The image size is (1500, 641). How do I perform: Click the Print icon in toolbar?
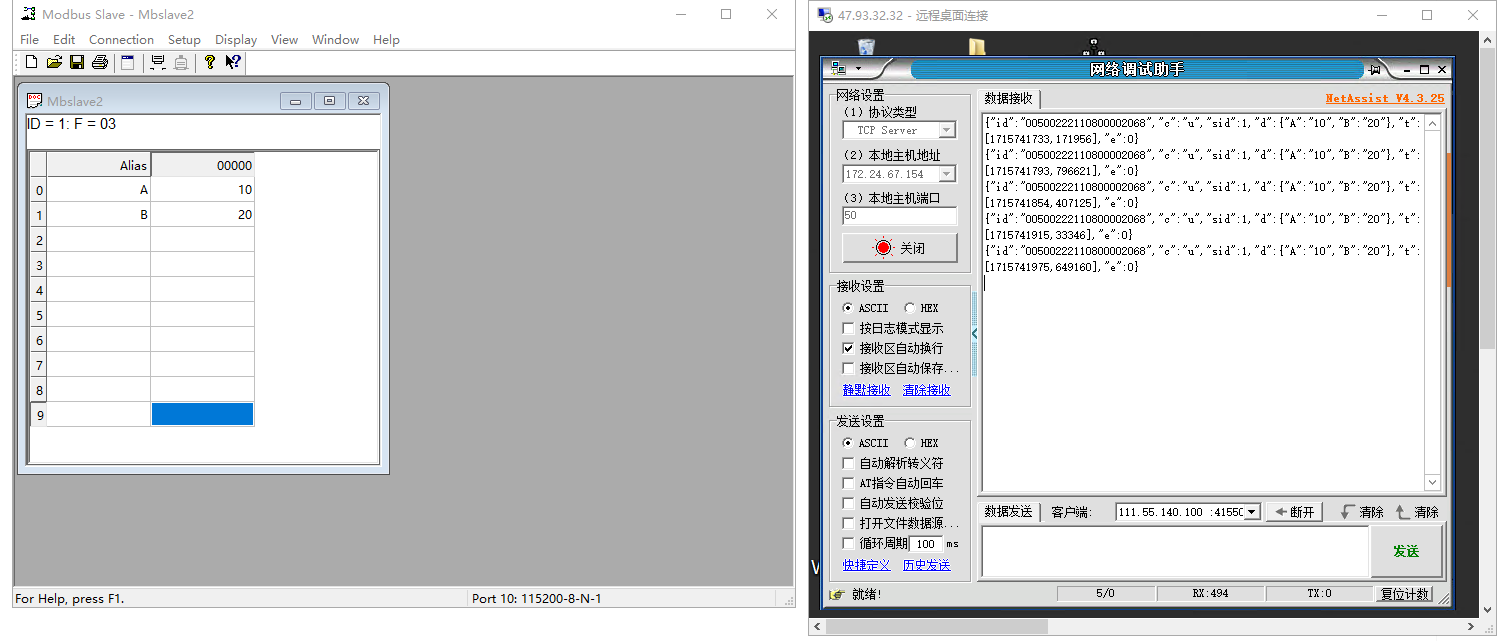coord(100,62)
